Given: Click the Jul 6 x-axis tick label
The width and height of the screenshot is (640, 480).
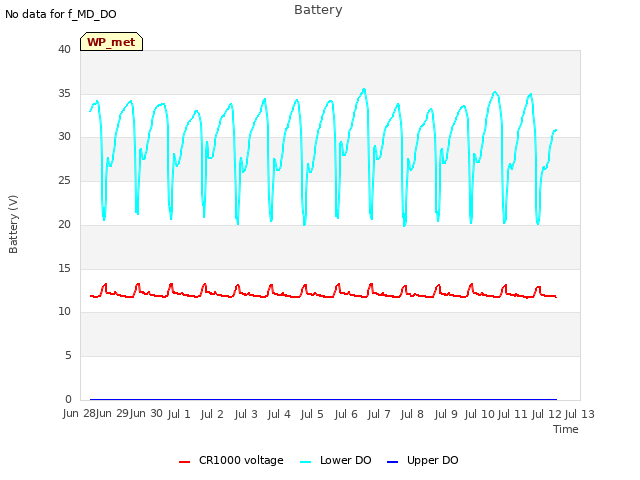Looking at the screenshot, I should 346,414.
